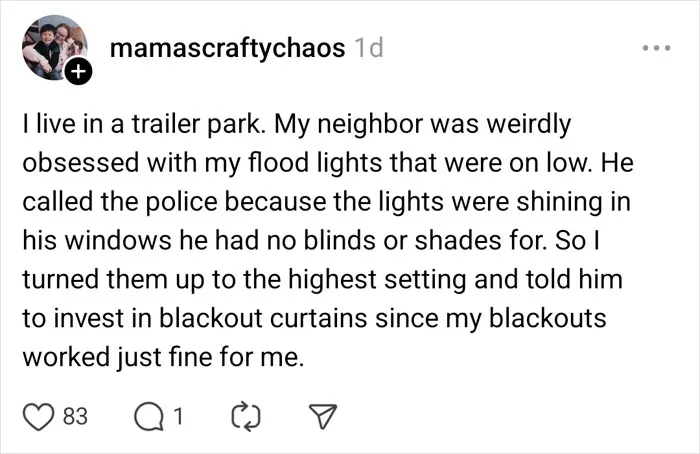Open the three-dots more options menu
Viewport: 700px width, 454px height.
pyautogui.click(x=656, y=48)
